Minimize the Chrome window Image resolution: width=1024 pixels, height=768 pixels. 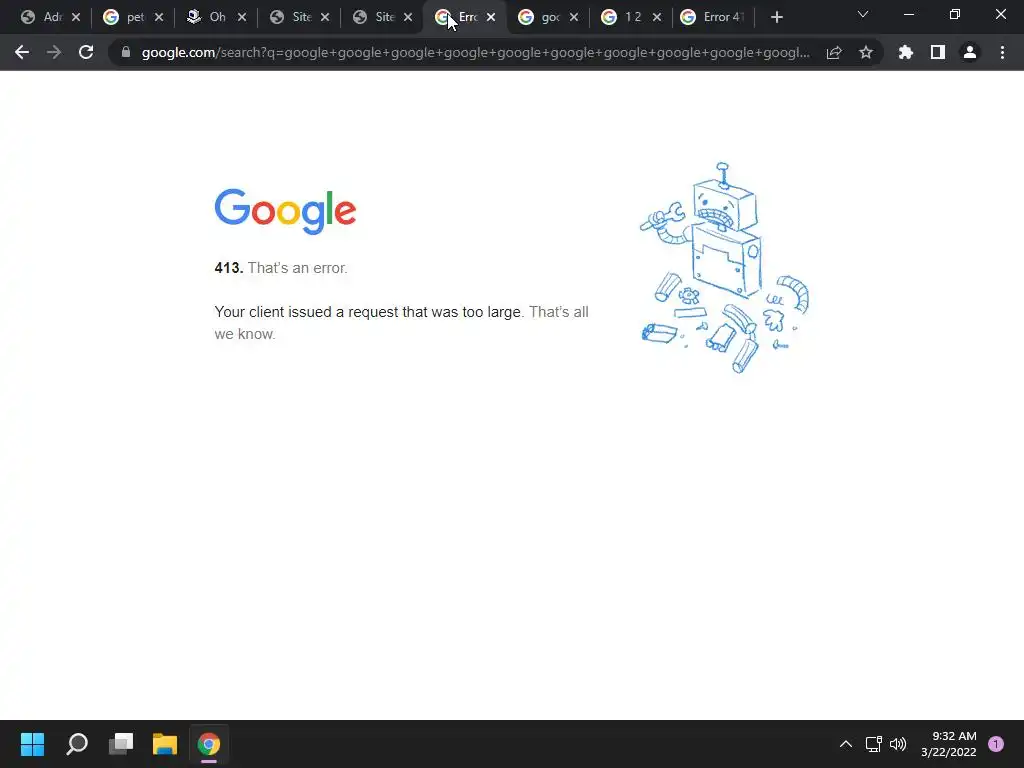click(908, 14)
